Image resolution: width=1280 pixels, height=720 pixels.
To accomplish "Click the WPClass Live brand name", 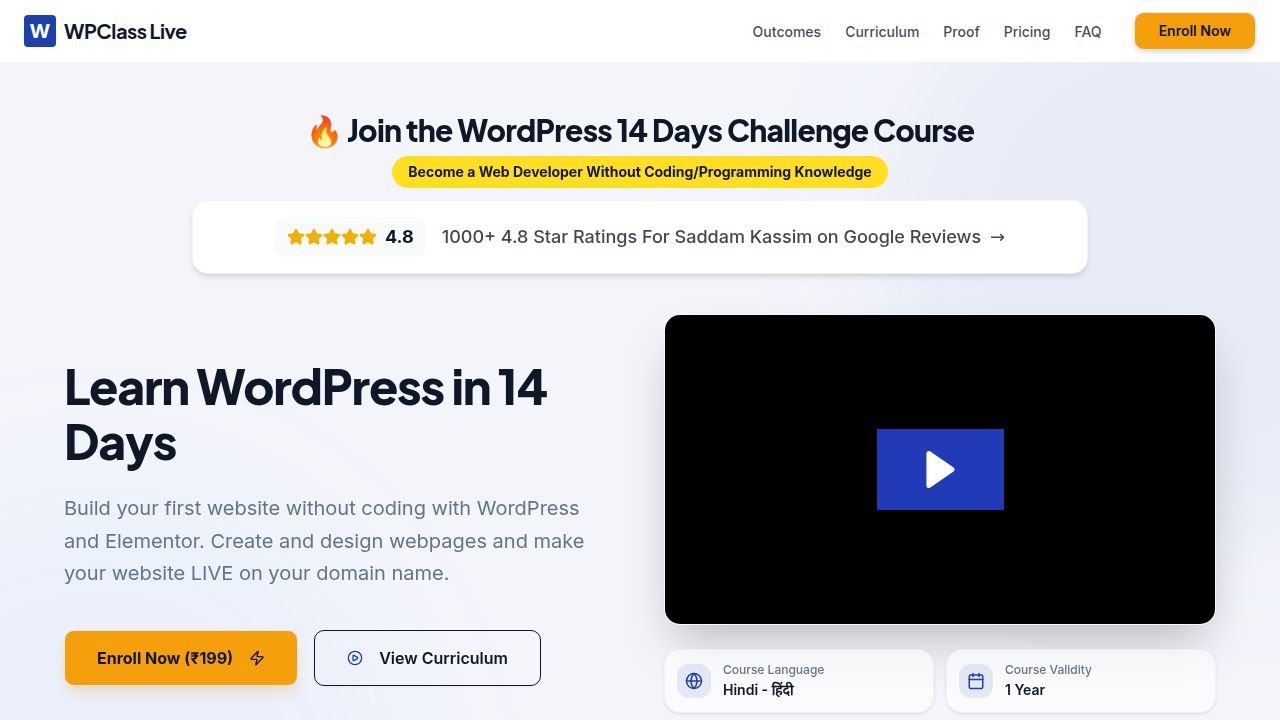I will 125,32.
